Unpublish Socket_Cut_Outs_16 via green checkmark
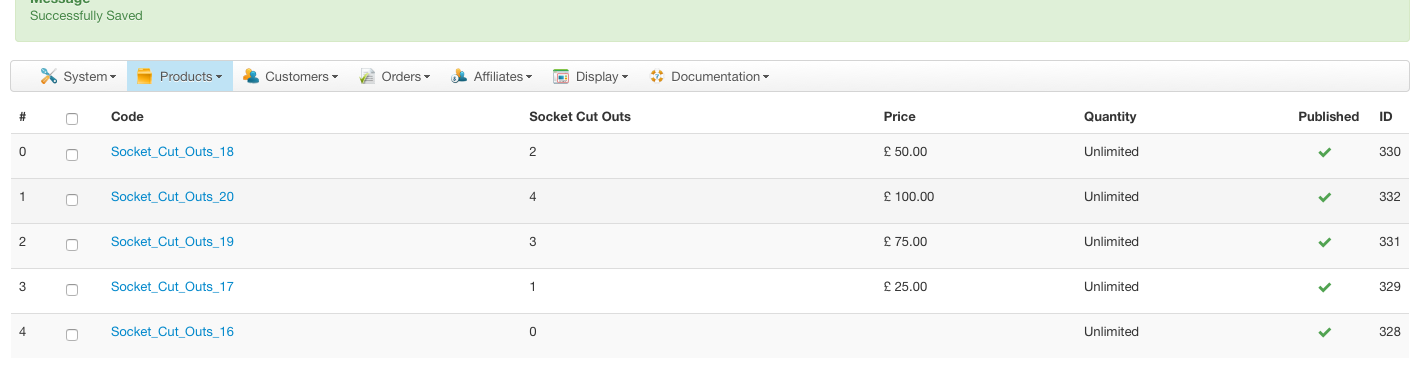Image resolution: width=1422 pixels, height=380 pixels. 1324,332
